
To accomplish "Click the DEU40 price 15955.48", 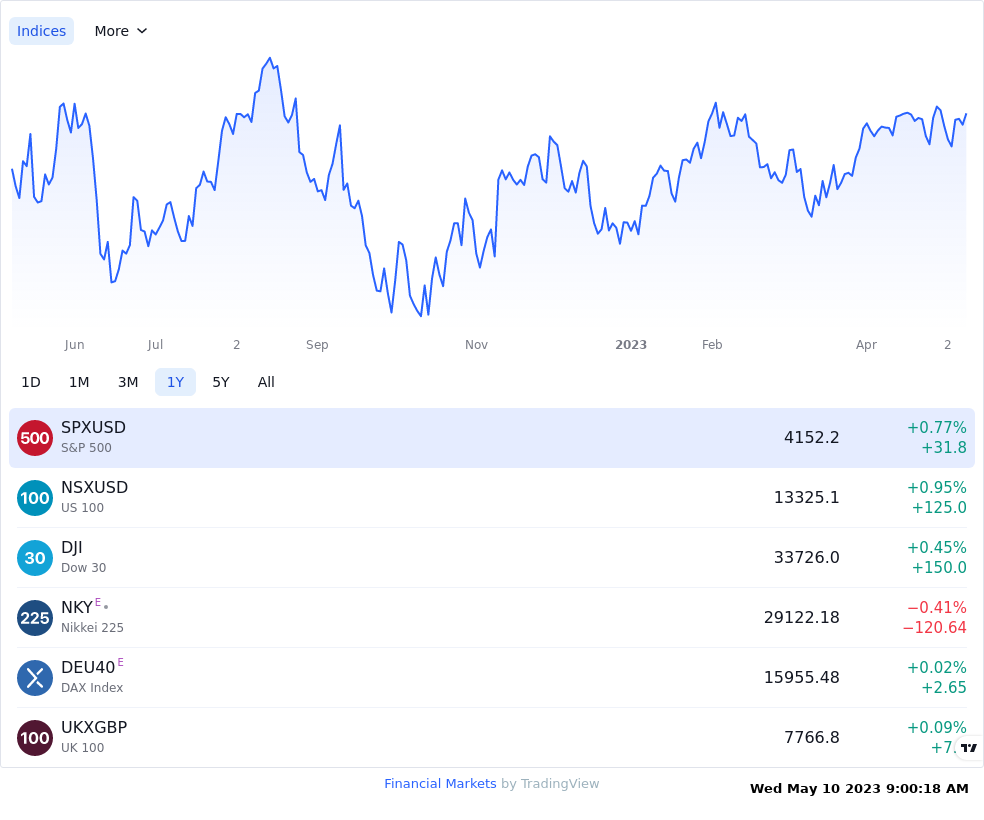I will 801,678.
